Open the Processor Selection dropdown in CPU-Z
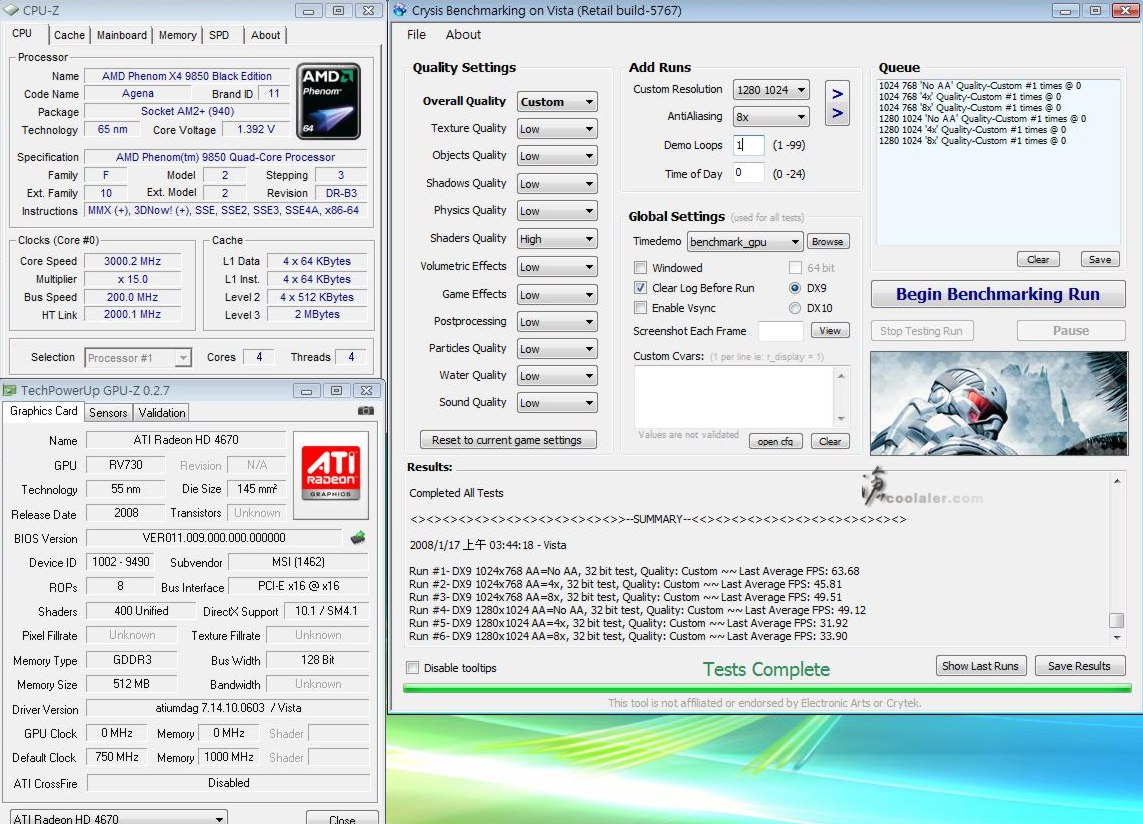 [x=138, y=357]
